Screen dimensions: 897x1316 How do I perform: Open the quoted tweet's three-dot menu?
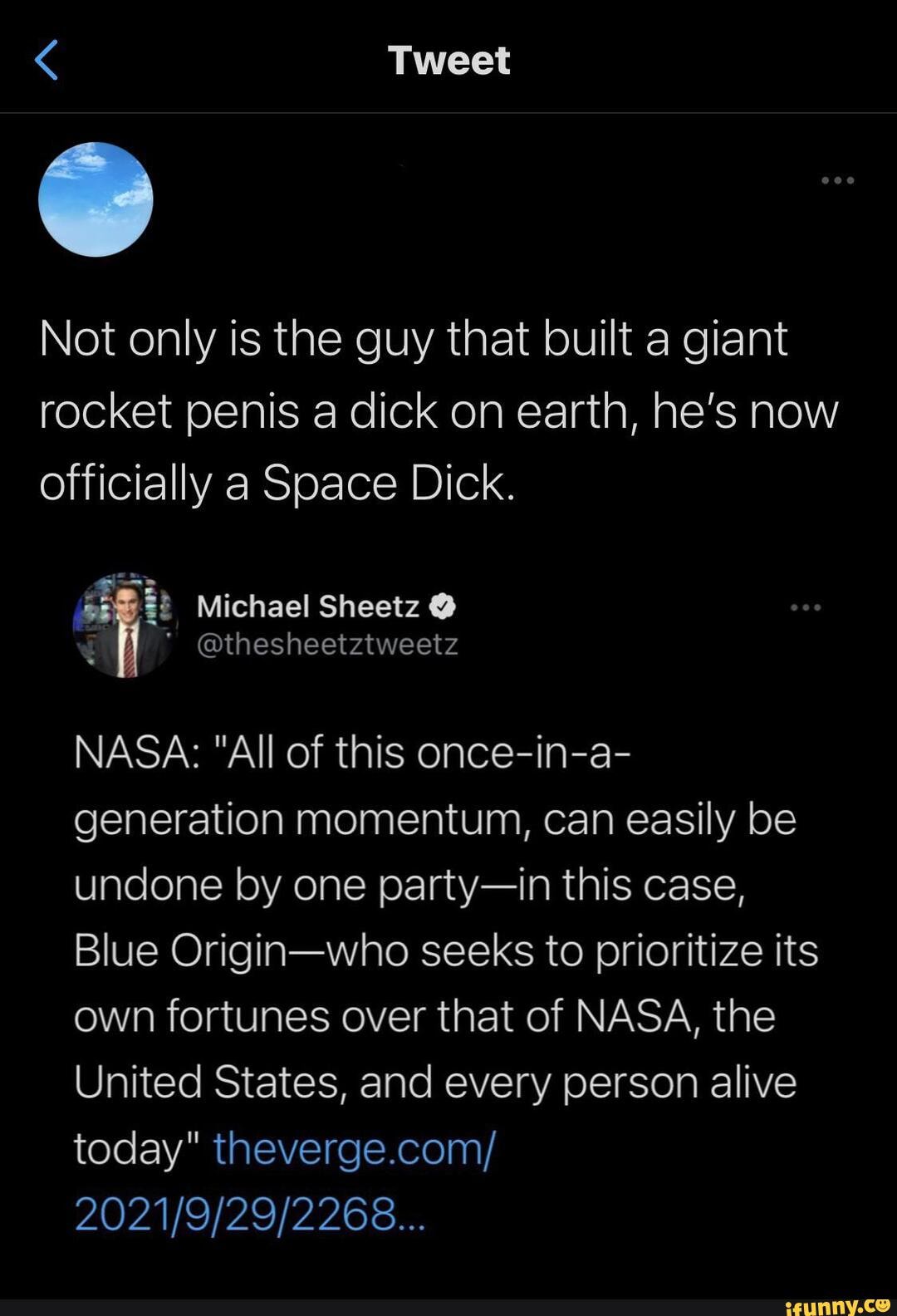(805, 608)
